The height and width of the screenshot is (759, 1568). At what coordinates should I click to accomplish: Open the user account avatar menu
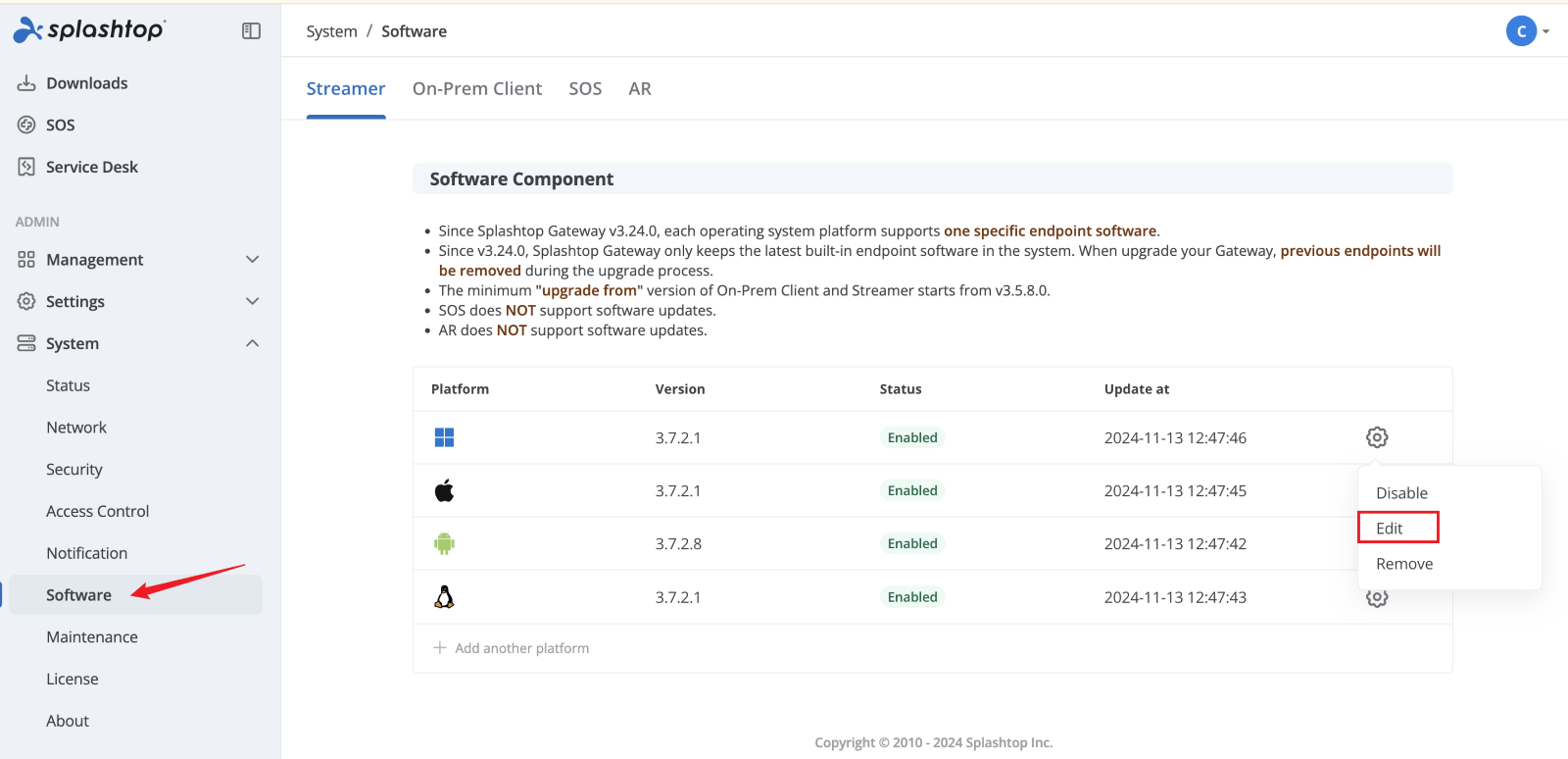point(1527,31)
